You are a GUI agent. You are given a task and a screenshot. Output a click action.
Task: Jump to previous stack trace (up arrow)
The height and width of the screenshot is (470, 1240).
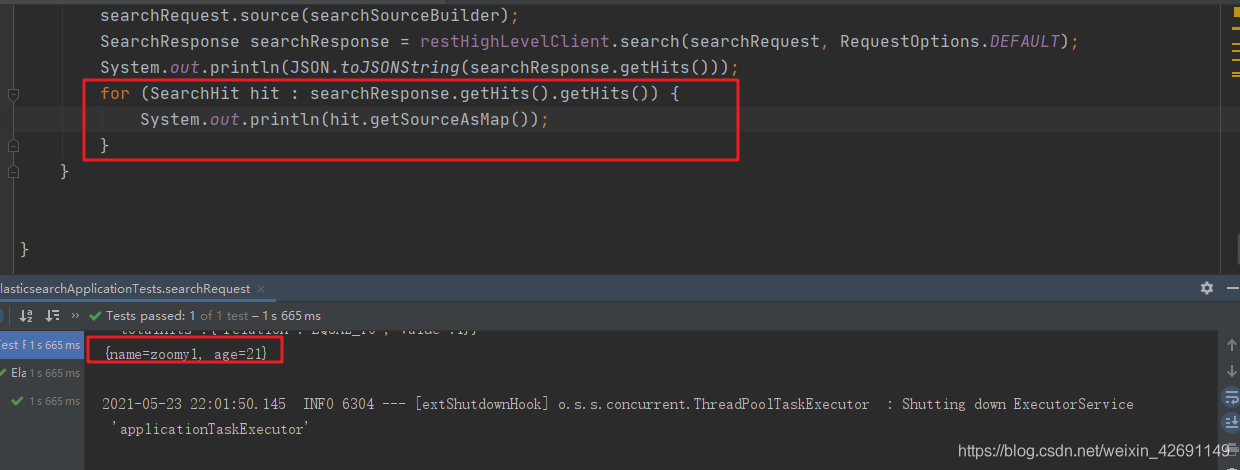(1231, 345)
